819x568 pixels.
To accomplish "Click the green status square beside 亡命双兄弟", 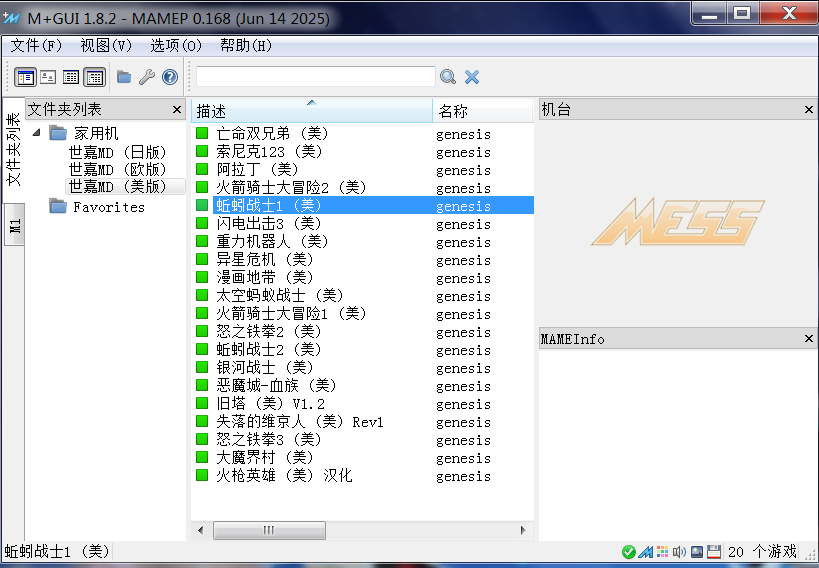I will [x=202, y=133].
